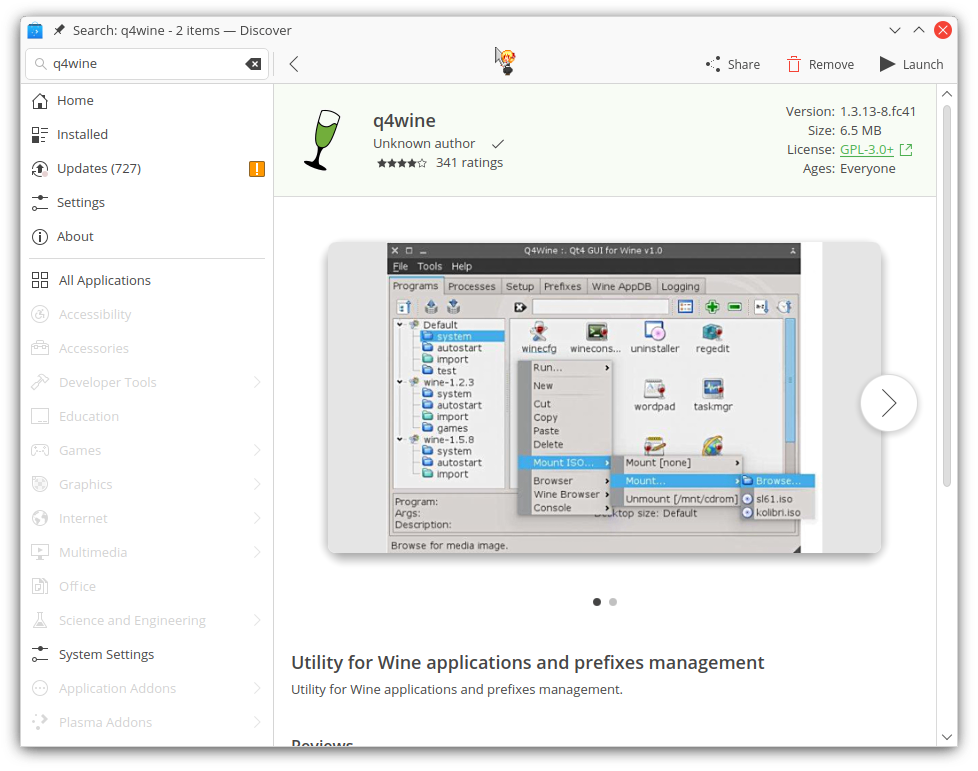This screenshot has height=771, width=978.
Task: Click the Internet globe icon
Action: (x=40, y=518)
